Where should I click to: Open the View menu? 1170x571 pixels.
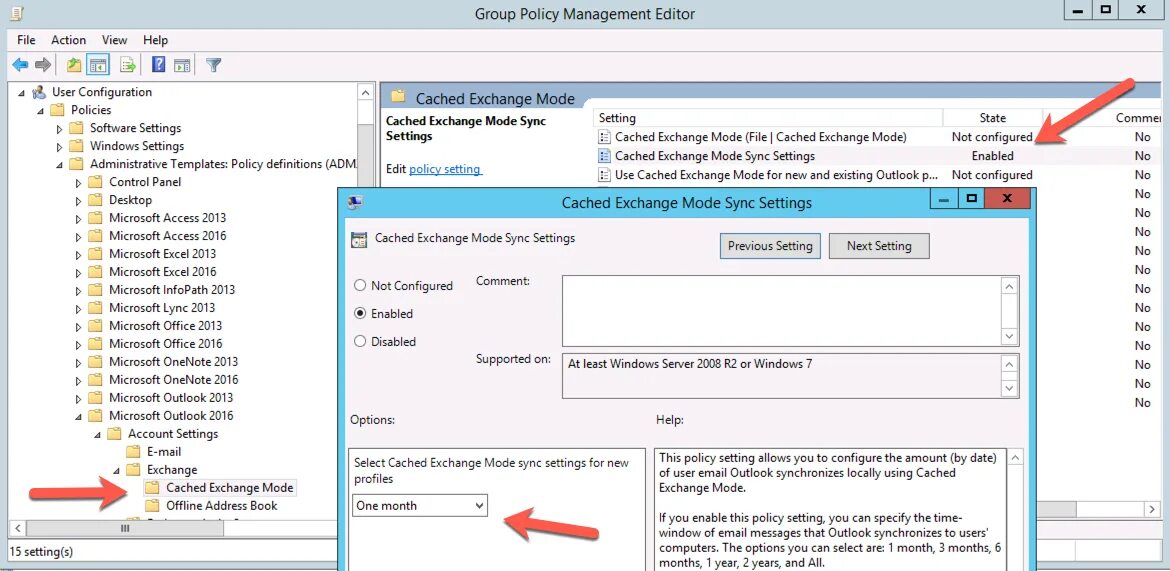pyautogui.click(x=115, y=40)
